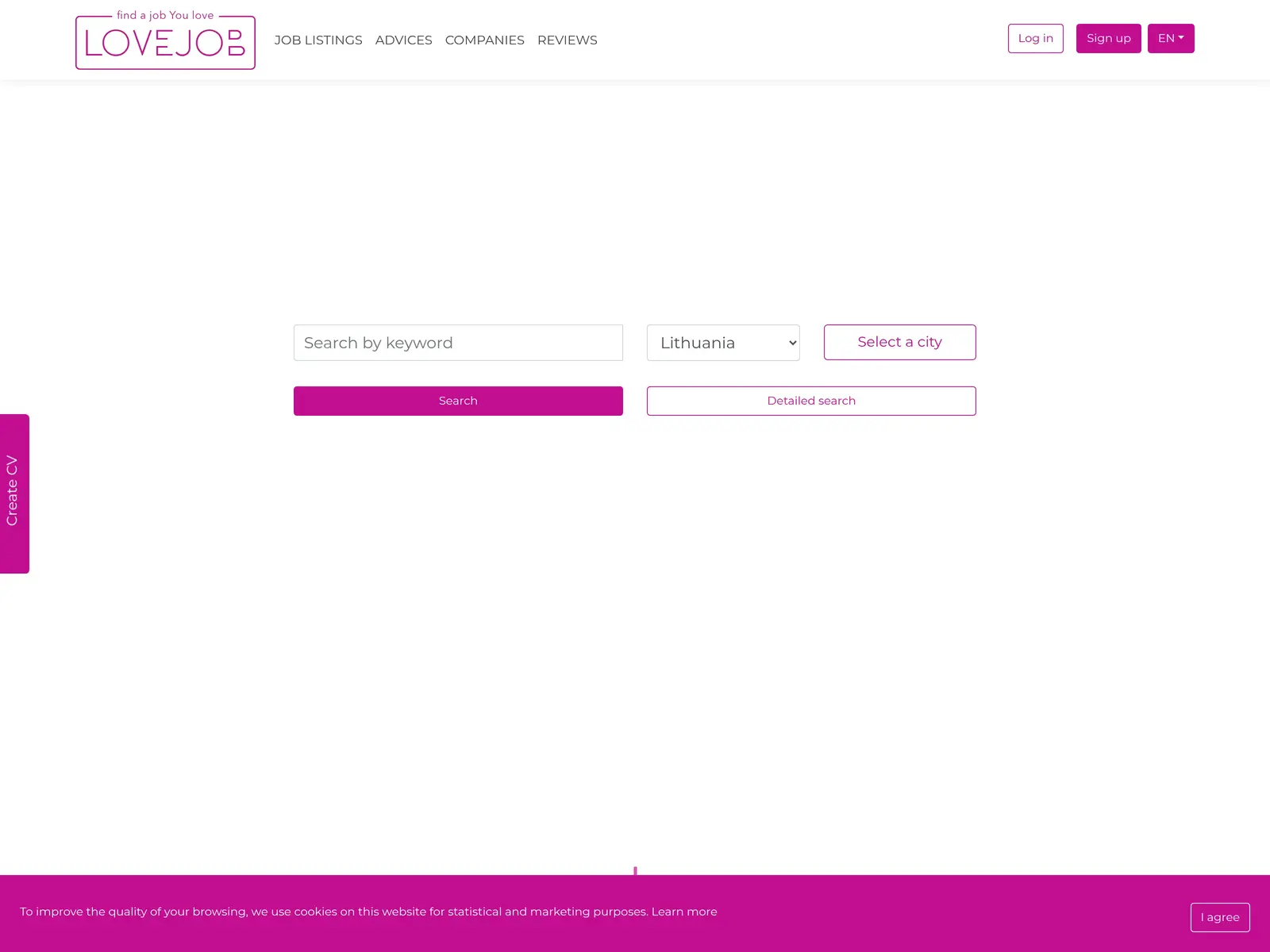The width and height of the screenshot is (1270, 952).
Task: Accept cookies with I agree button
Action: (x=1220, y=917)
